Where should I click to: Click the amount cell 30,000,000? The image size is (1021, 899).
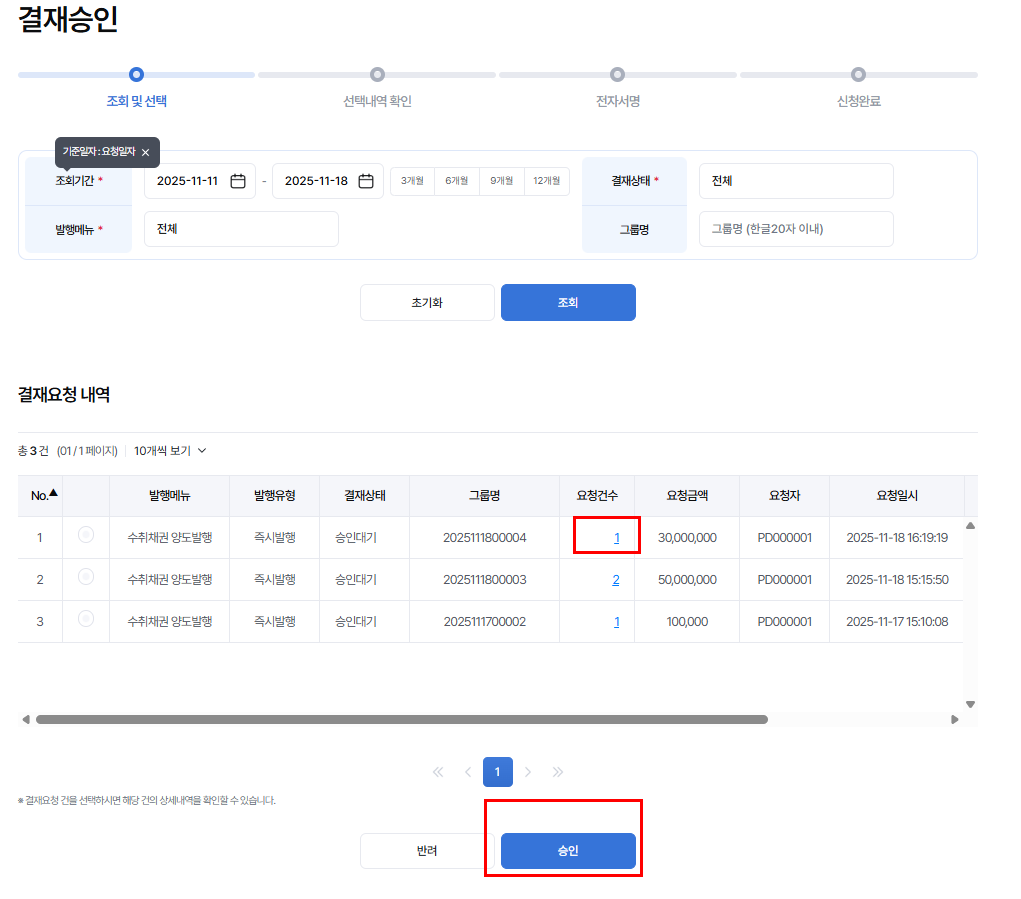point(687,538)
